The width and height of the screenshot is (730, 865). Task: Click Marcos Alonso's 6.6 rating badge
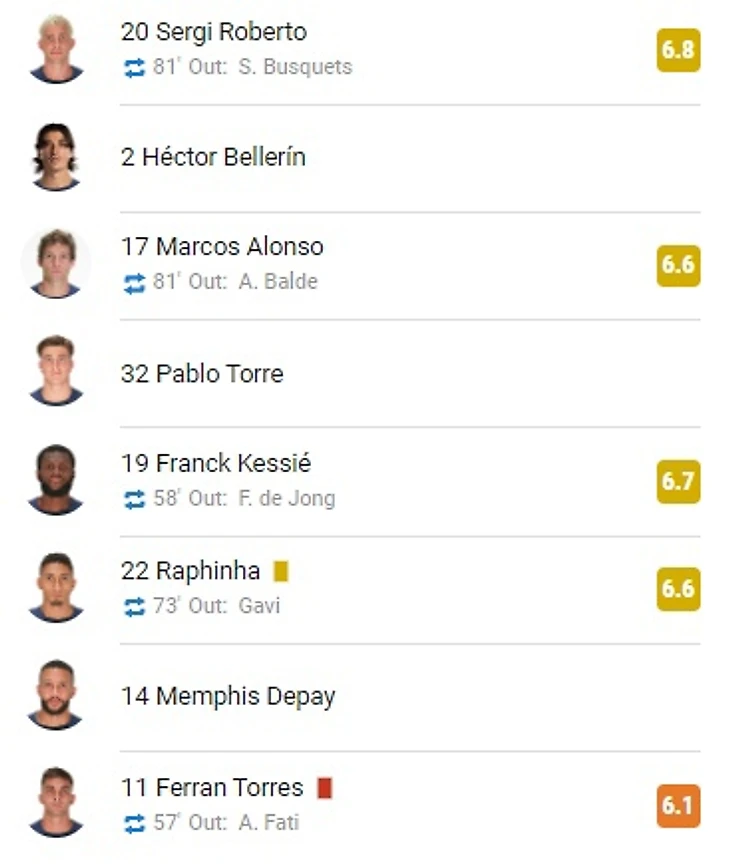[x=678, y=266]
